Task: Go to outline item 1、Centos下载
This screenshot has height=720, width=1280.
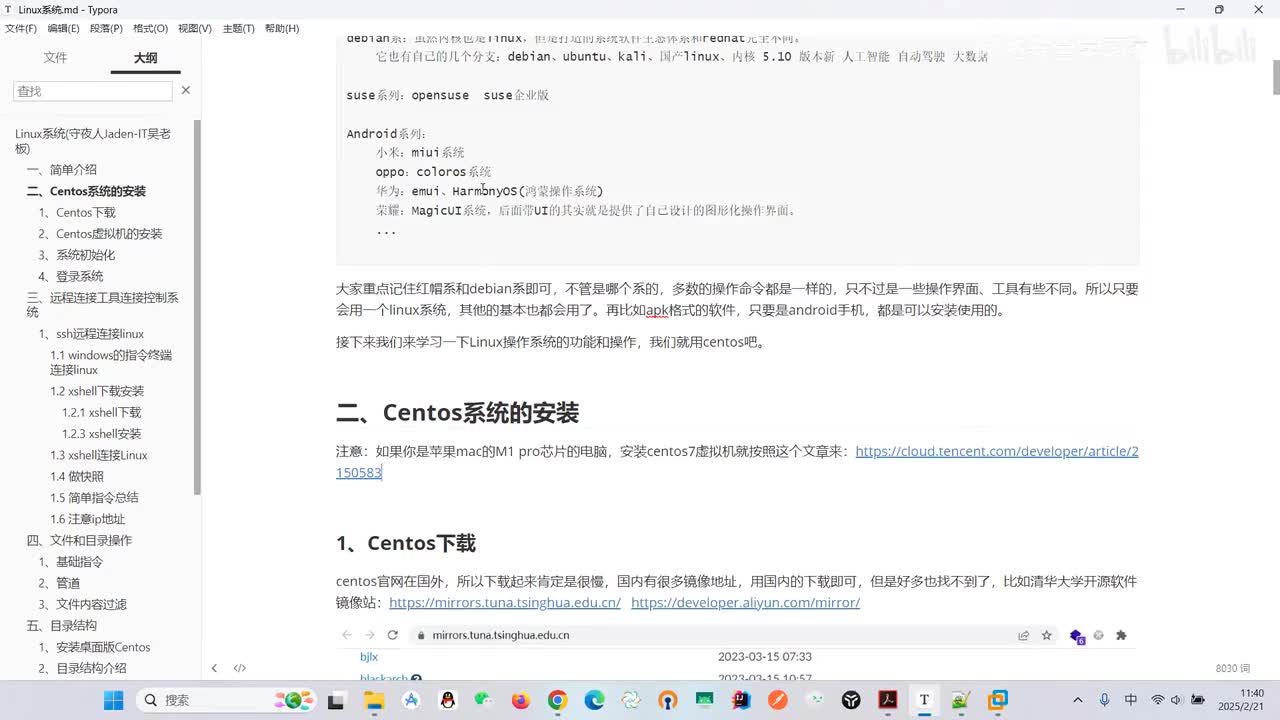Action: (x=77, y=212)
